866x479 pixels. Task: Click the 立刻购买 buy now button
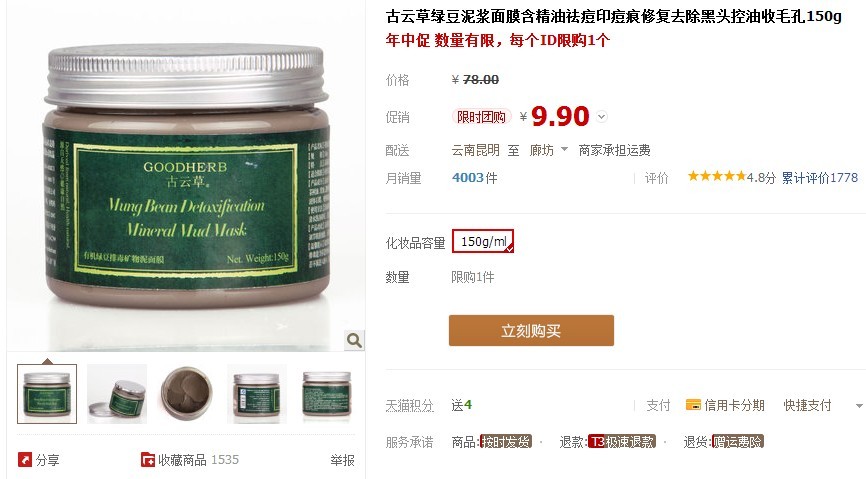pyautogui.click(x=531, y=330)
